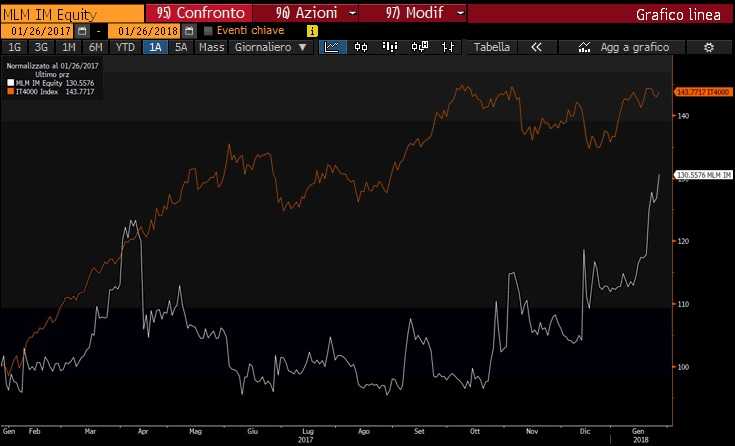Enable the Eventi chiave checkbox
This screenshot has height=446, width=735.
209,31
